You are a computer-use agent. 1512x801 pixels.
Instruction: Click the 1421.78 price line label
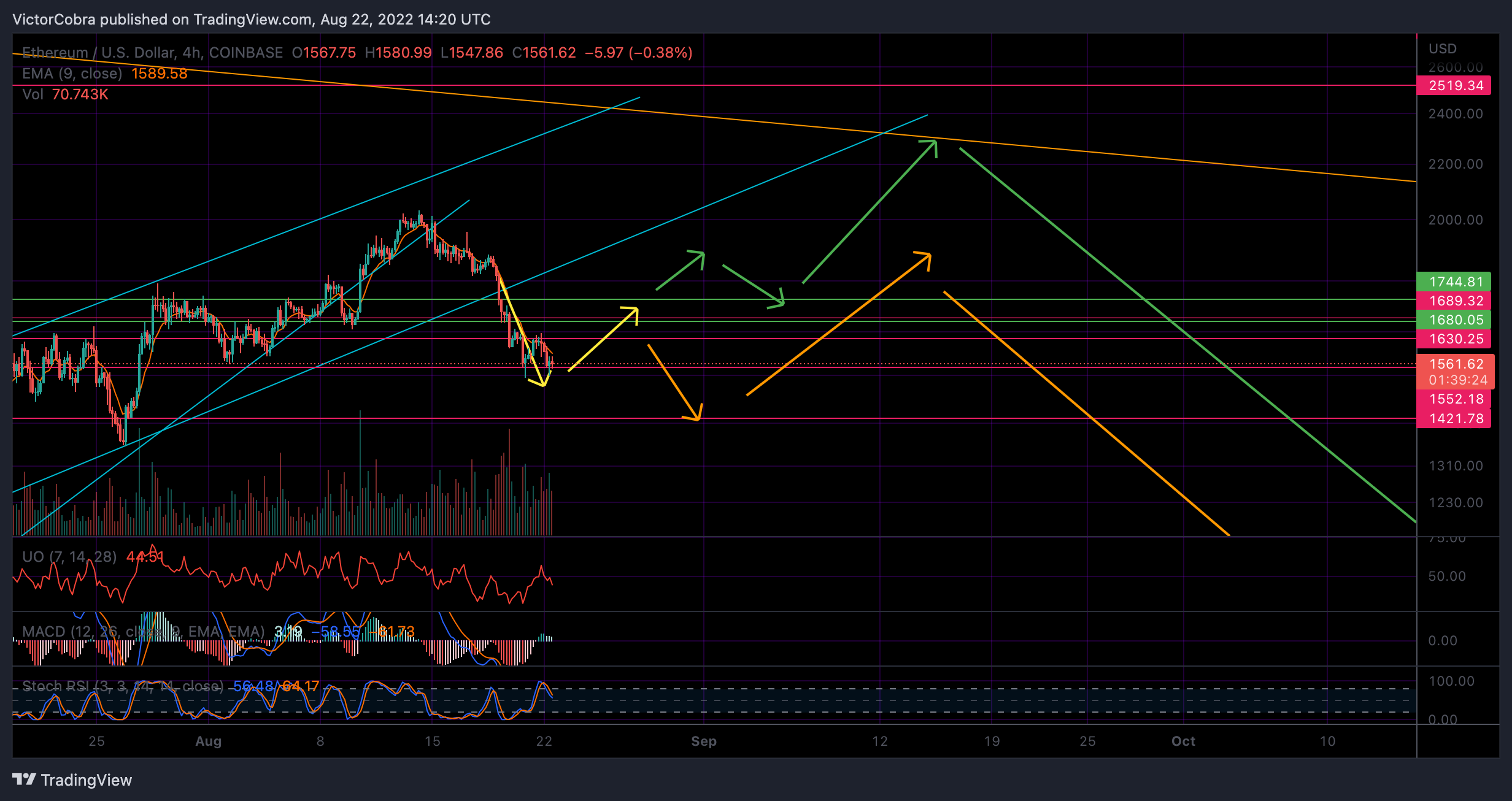point(1454,418)
